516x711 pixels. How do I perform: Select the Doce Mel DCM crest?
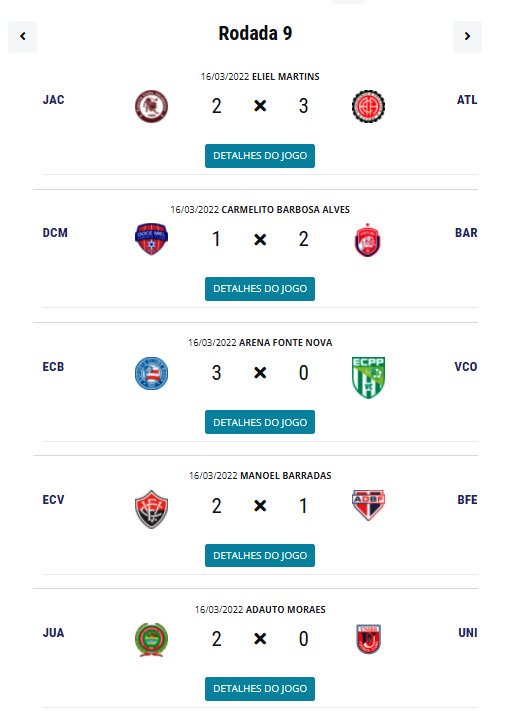point(151,239)
